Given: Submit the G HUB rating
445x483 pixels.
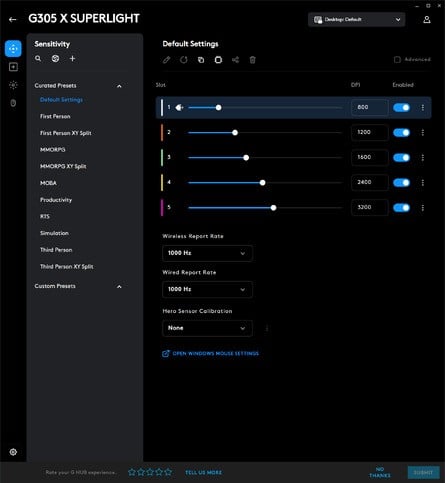Looking at the screenshot, I should 423,472.
